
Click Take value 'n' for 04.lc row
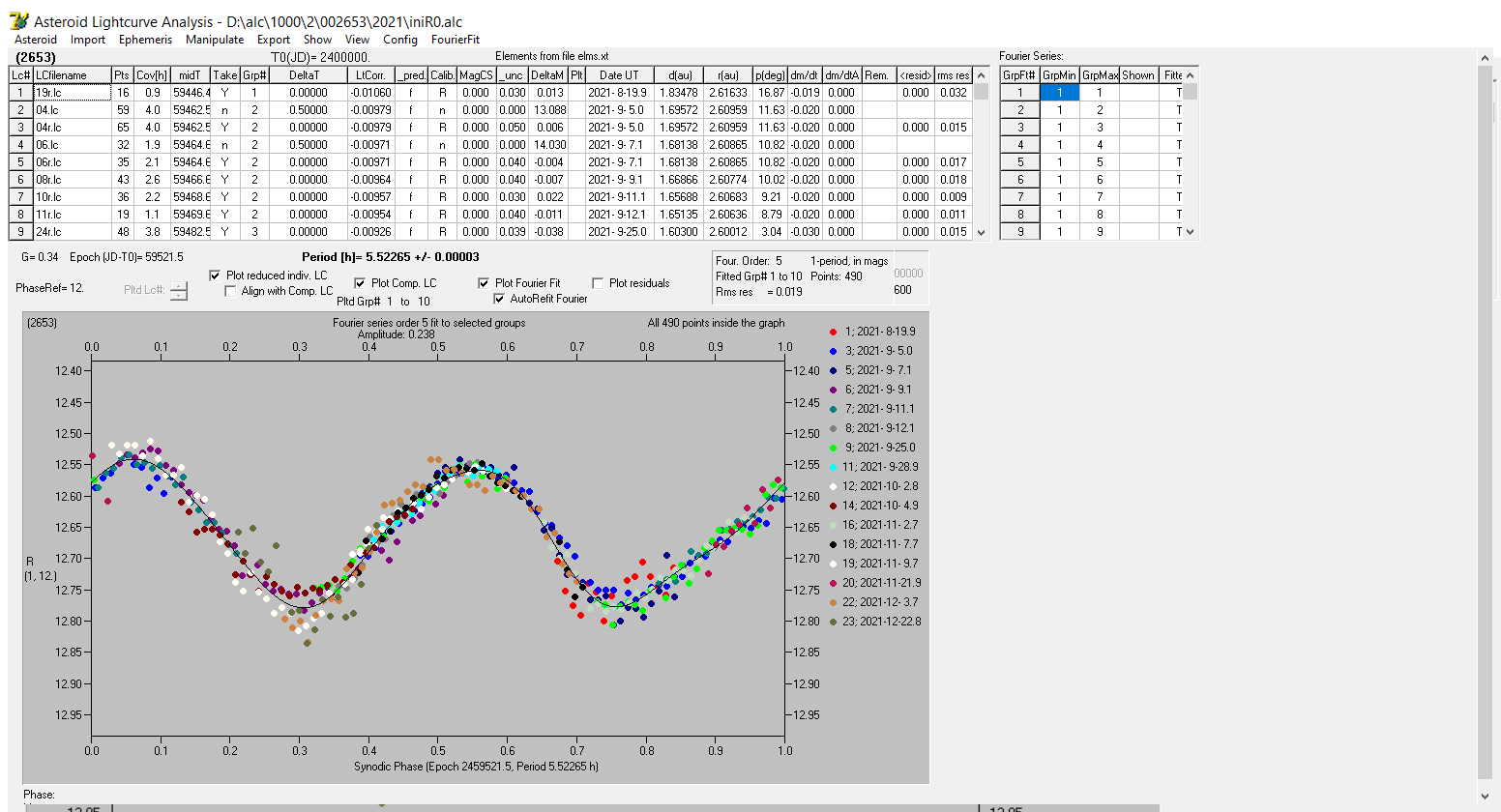point(225,110)
